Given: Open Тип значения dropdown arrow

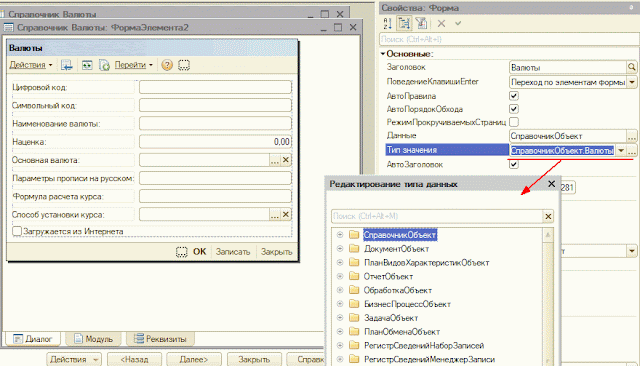Looking at the screenshot, I should tap(621, 150).
